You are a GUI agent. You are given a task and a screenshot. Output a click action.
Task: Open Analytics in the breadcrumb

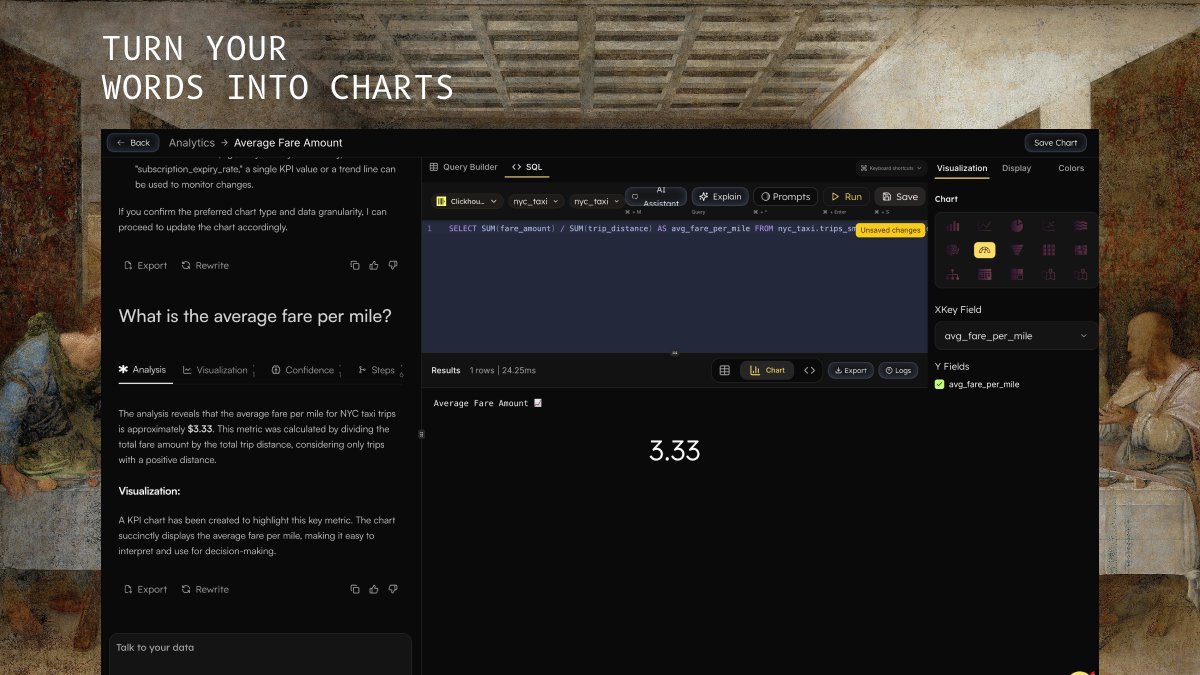tap(192, 143)
